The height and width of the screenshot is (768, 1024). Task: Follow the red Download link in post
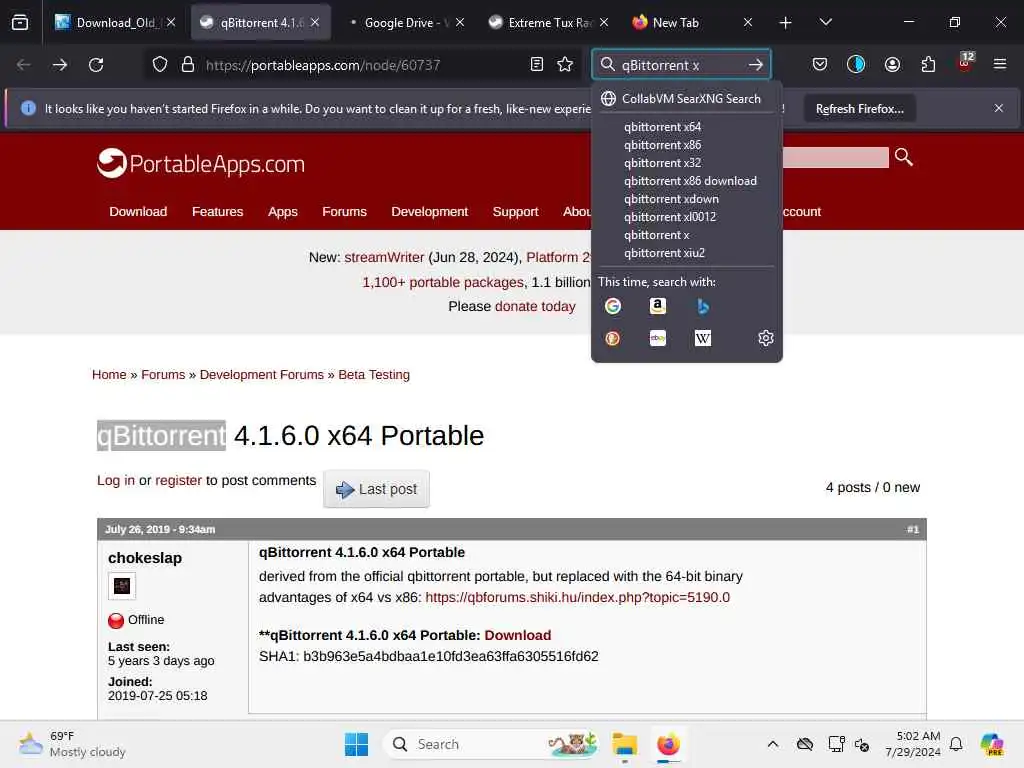click(x=517, y=635)
